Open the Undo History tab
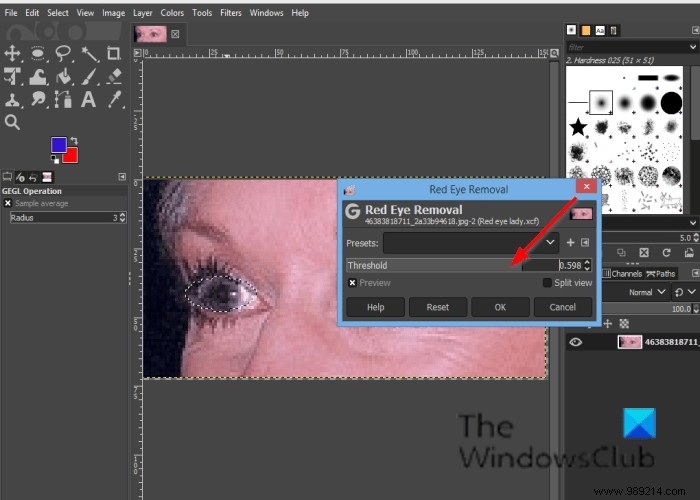 tap(33, 178)
